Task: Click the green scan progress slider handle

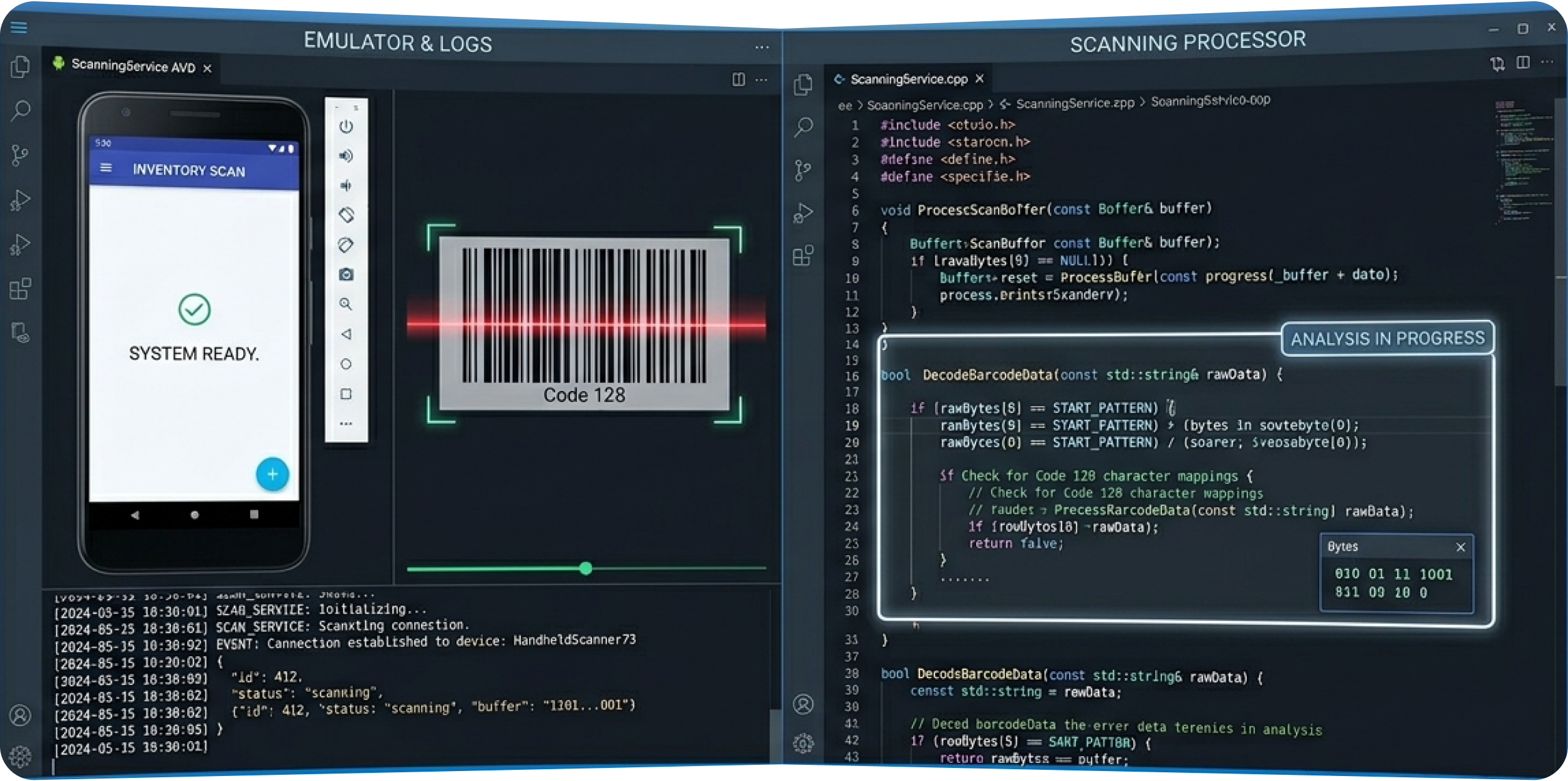Action: [x=586, y=568]
